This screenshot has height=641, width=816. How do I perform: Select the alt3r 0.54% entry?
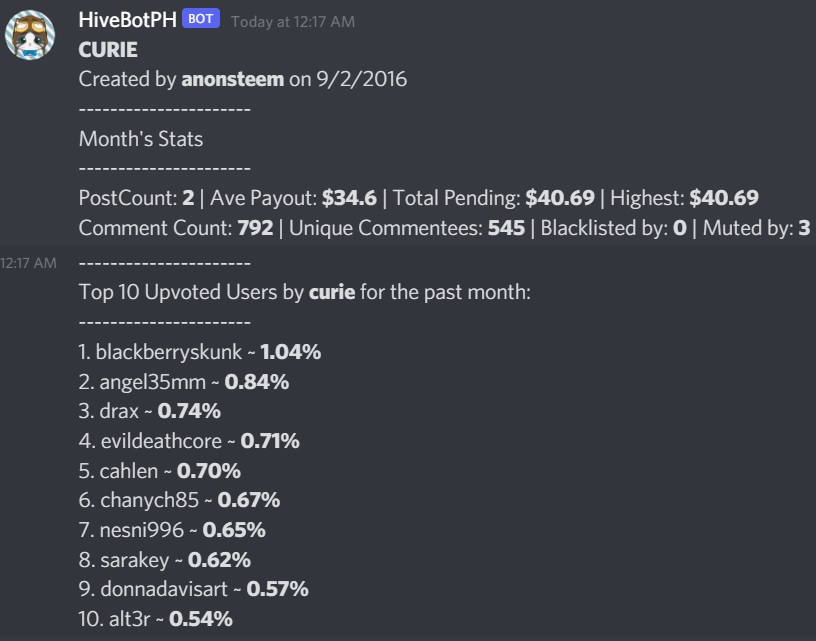click(x=156, y=619)
